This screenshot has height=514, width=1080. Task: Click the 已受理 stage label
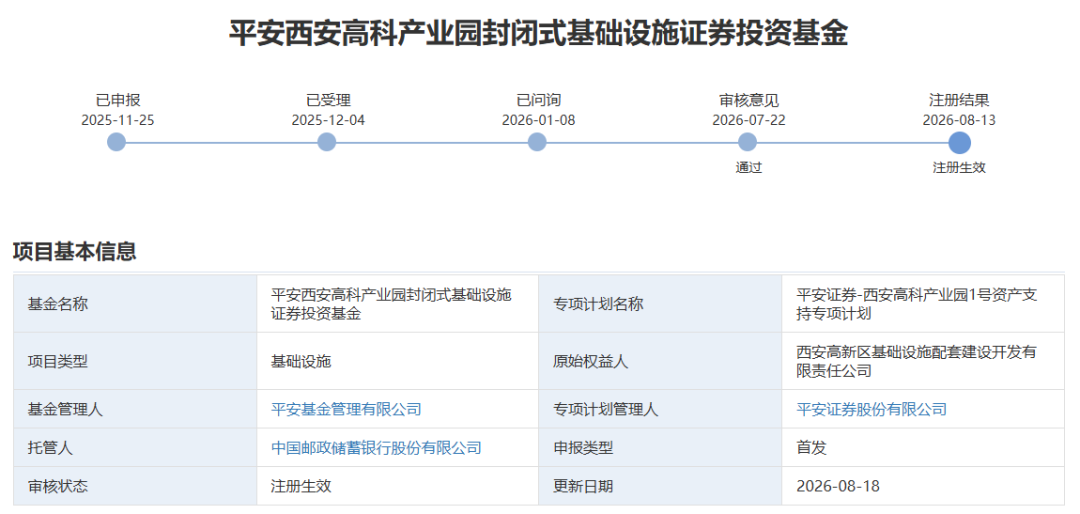click(329, 101)
